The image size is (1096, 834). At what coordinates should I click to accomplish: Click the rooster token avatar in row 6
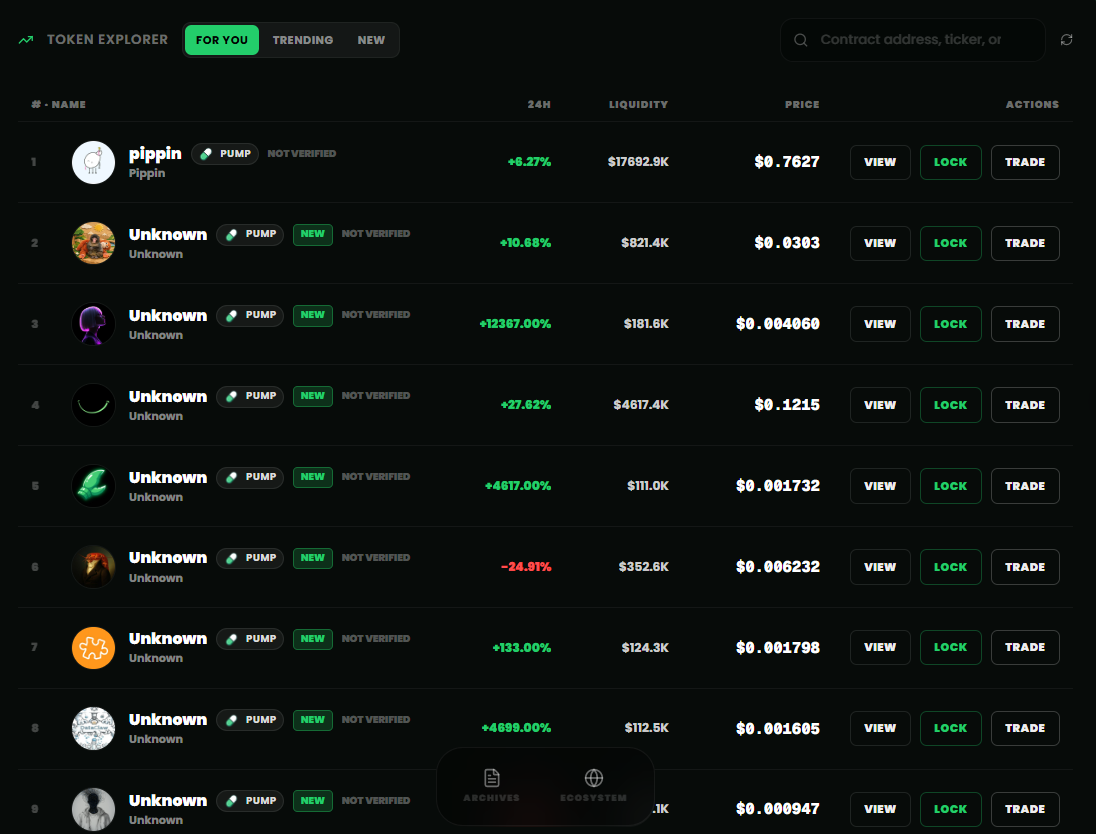(94, 567)
